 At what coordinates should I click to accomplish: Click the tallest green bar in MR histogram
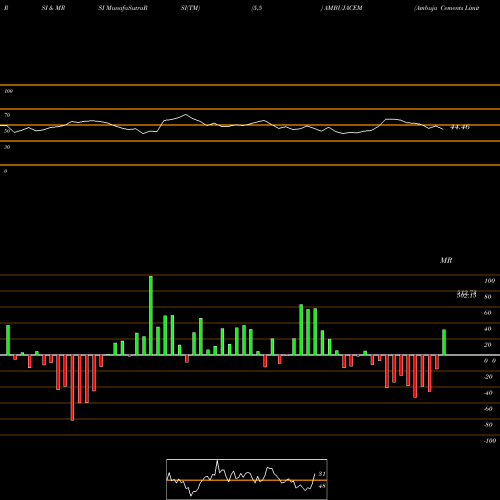click(x=151, y=315)
